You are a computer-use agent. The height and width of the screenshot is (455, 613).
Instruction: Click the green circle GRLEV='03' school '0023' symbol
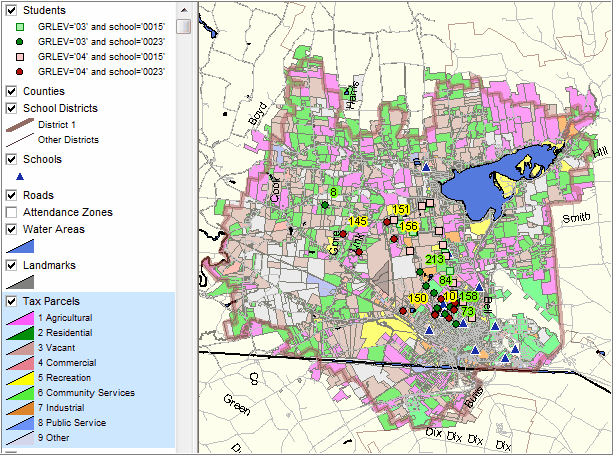point(20,42)
